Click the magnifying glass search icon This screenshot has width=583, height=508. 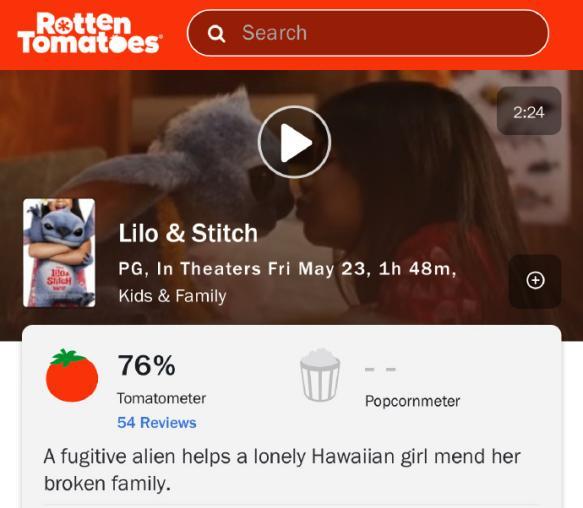tap(216, 33)
